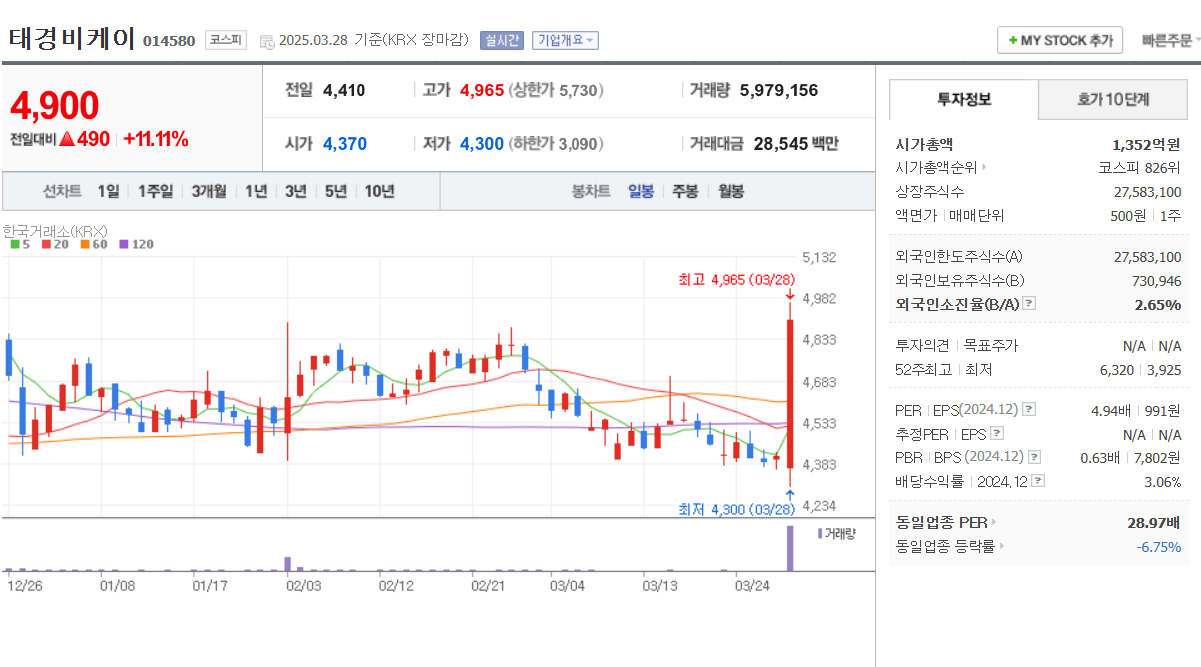Screen dimensions: 1201x667
Task: Open help icon next to 배당수익률 2024.12
Action: pos(1038,481)
